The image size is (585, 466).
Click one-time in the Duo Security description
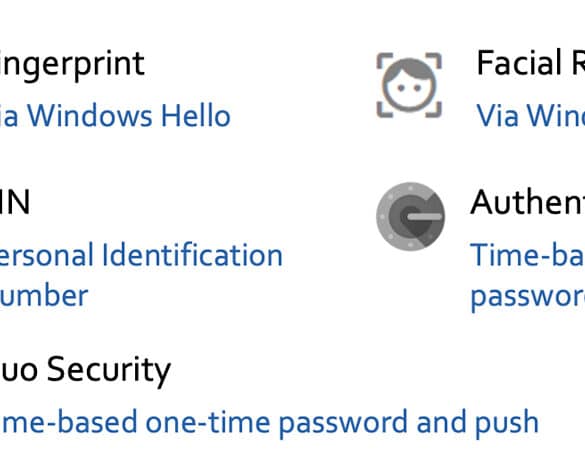pos(208,423)
